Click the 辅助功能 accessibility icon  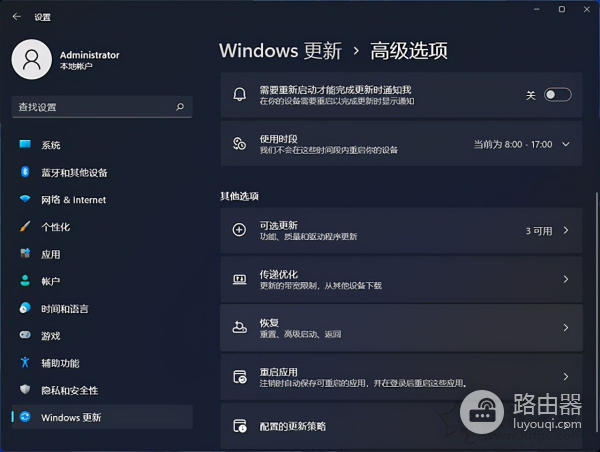tap(25, 362)
